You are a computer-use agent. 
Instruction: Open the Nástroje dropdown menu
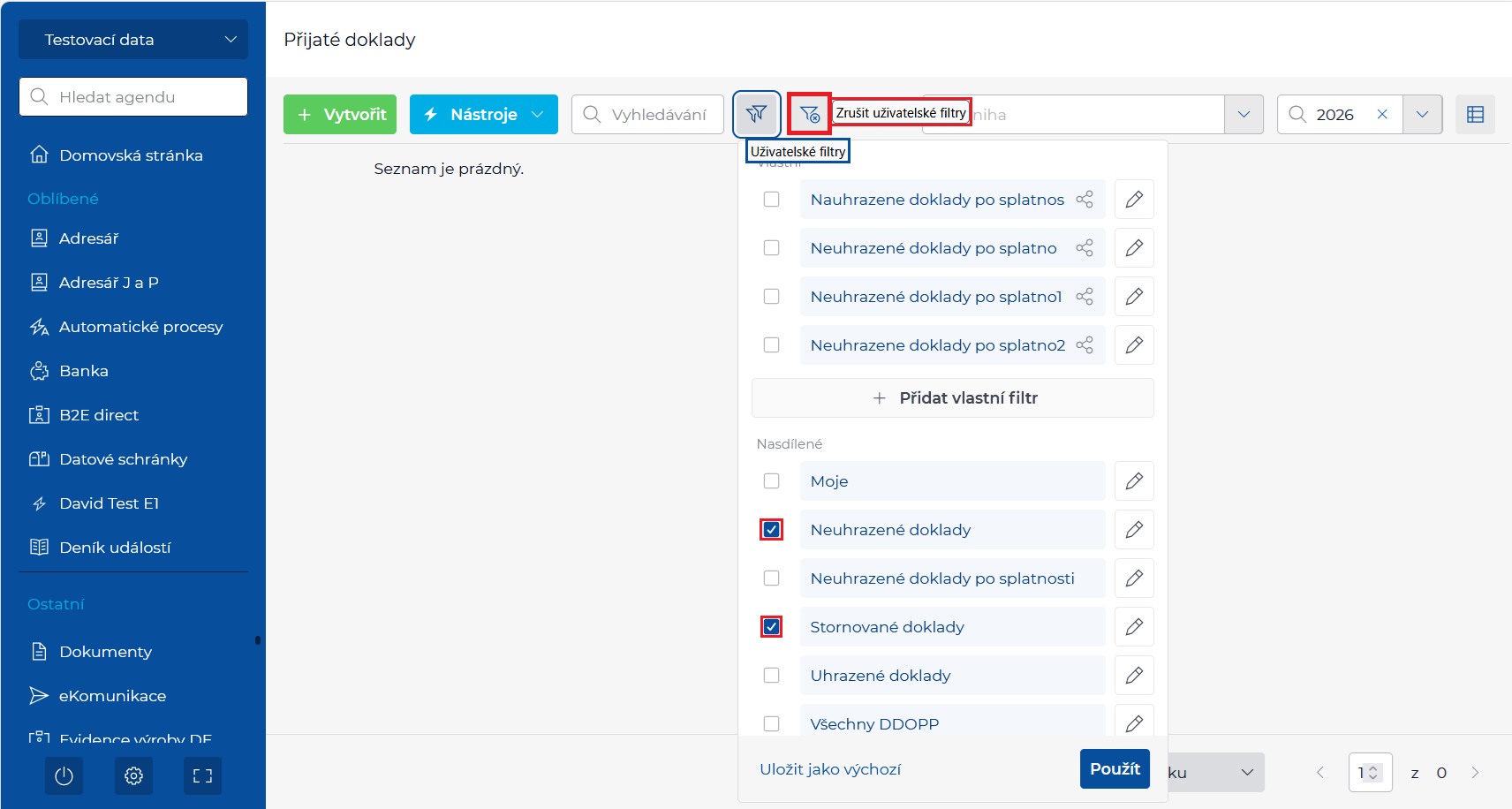click(x=484, y=114)
